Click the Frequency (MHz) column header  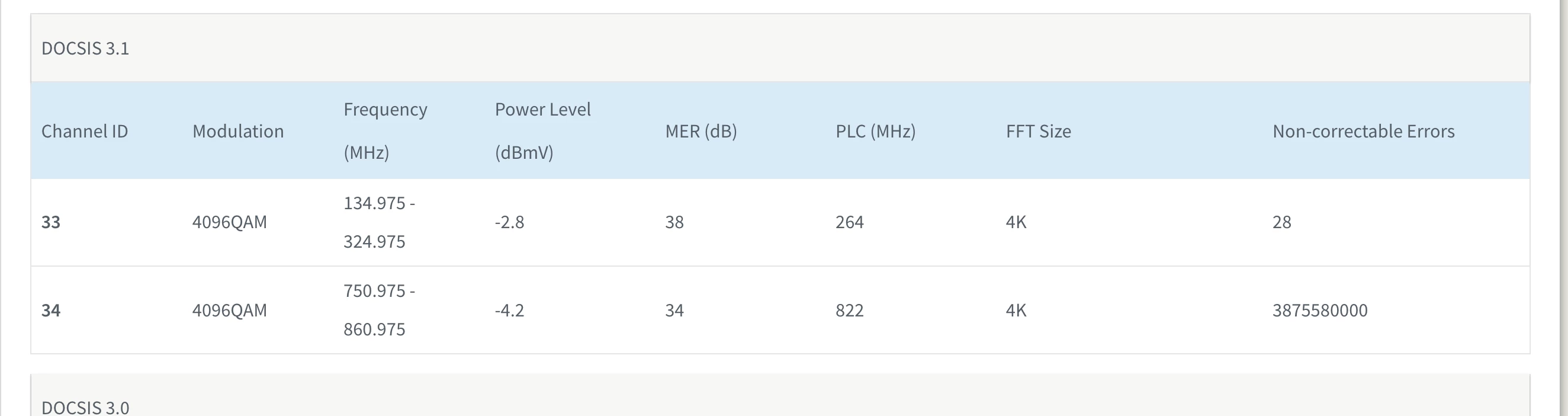point(385,130)
